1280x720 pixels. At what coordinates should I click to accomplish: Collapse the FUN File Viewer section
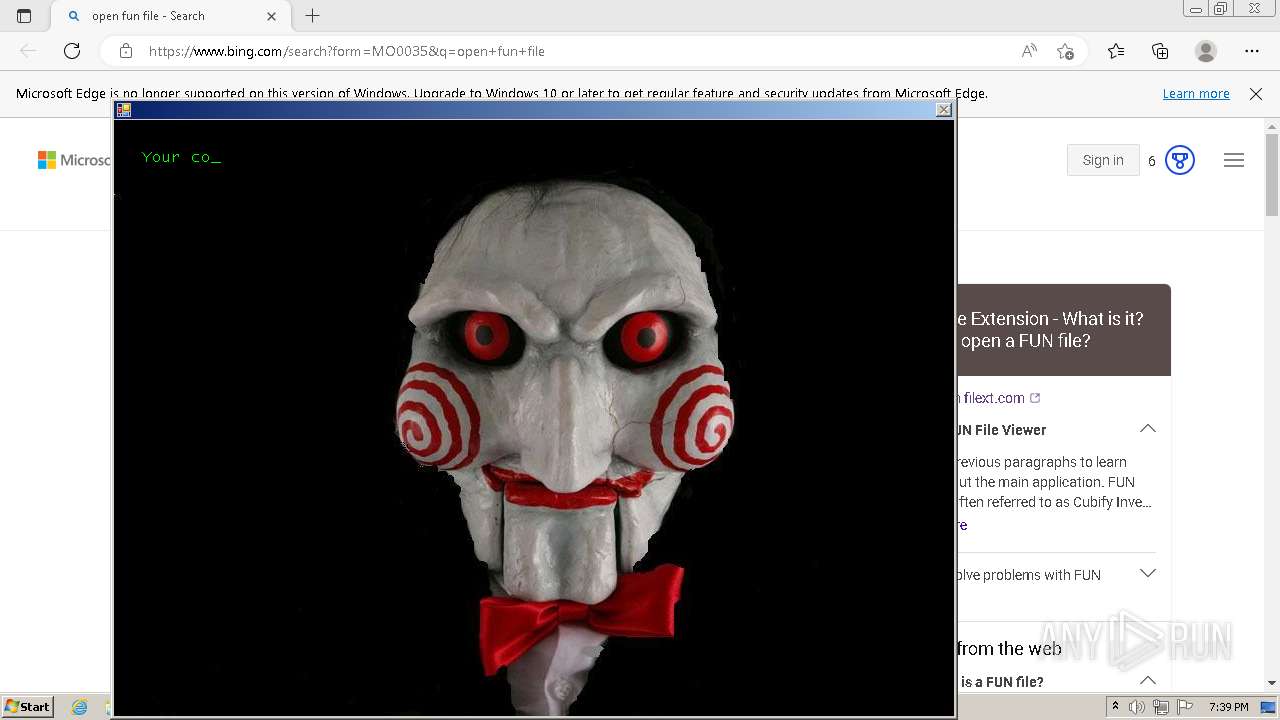pos(1148,429)
